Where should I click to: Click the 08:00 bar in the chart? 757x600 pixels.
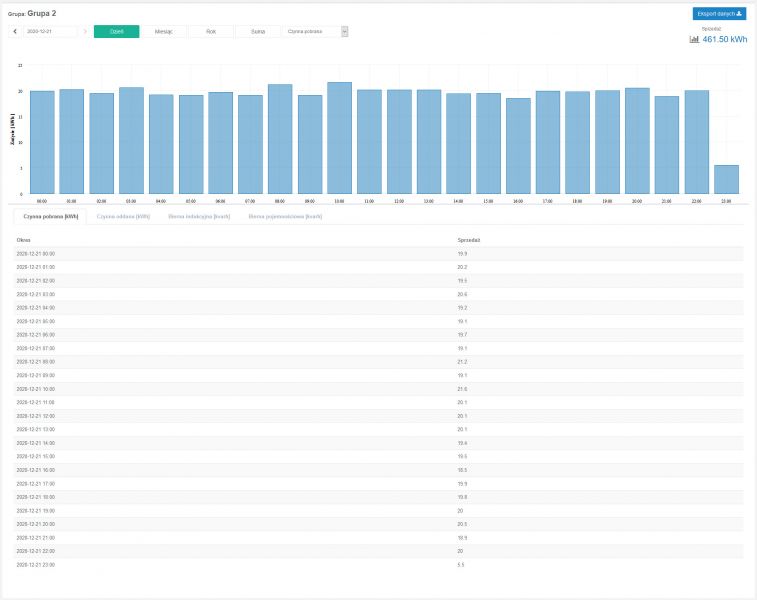280,139
